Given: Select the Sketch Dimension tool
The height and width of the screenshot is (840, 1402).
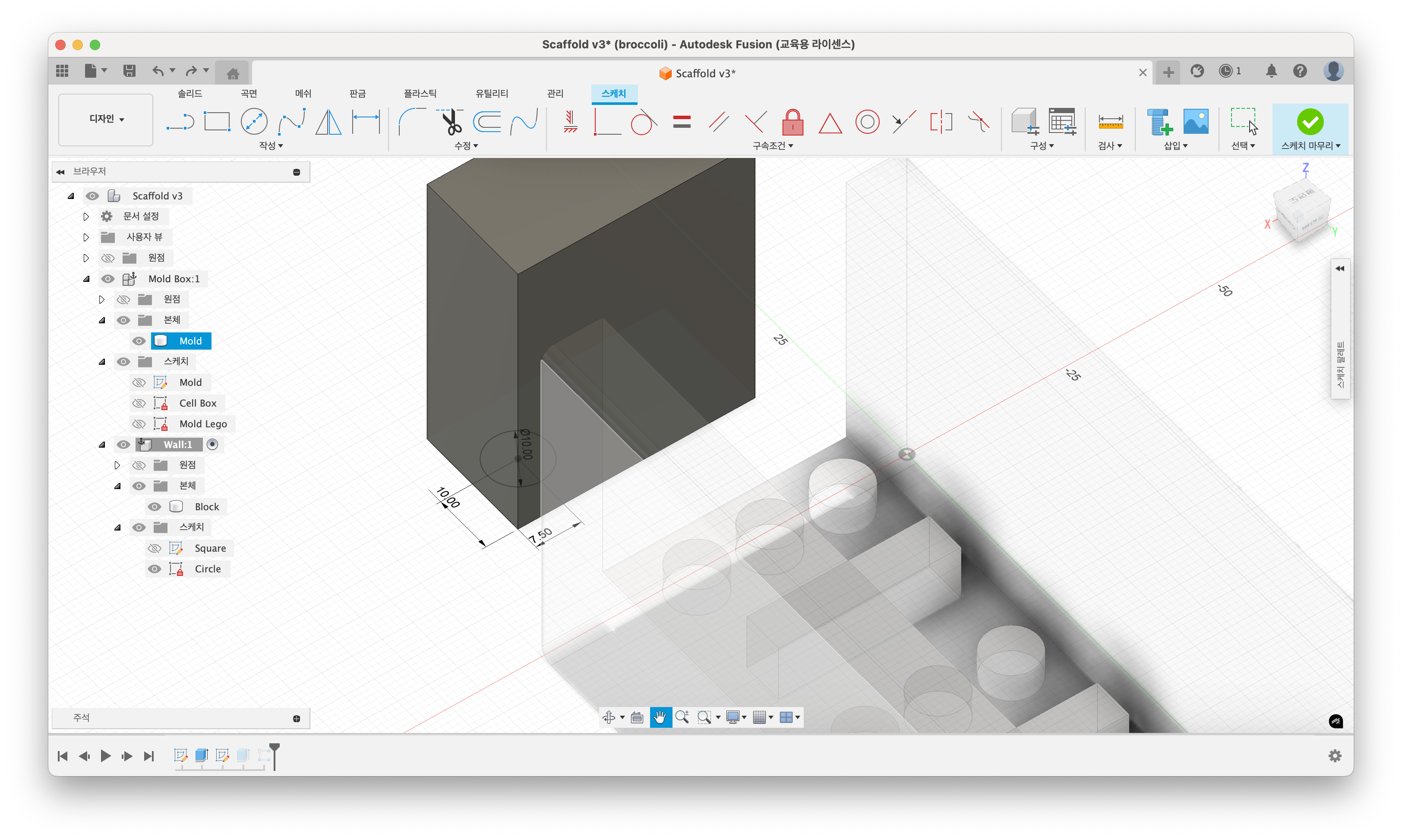Looking at the screenshot, I should [x=366, y=122].
